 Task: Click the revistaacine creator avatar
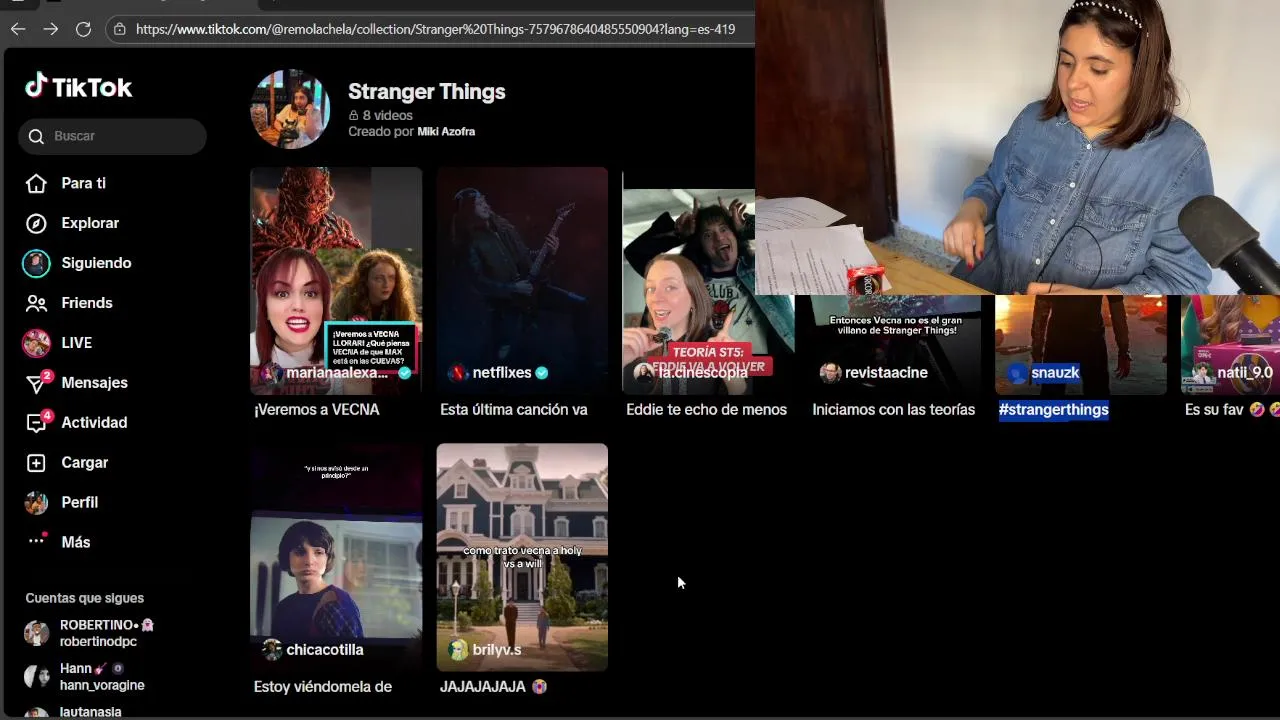(830, 373)
